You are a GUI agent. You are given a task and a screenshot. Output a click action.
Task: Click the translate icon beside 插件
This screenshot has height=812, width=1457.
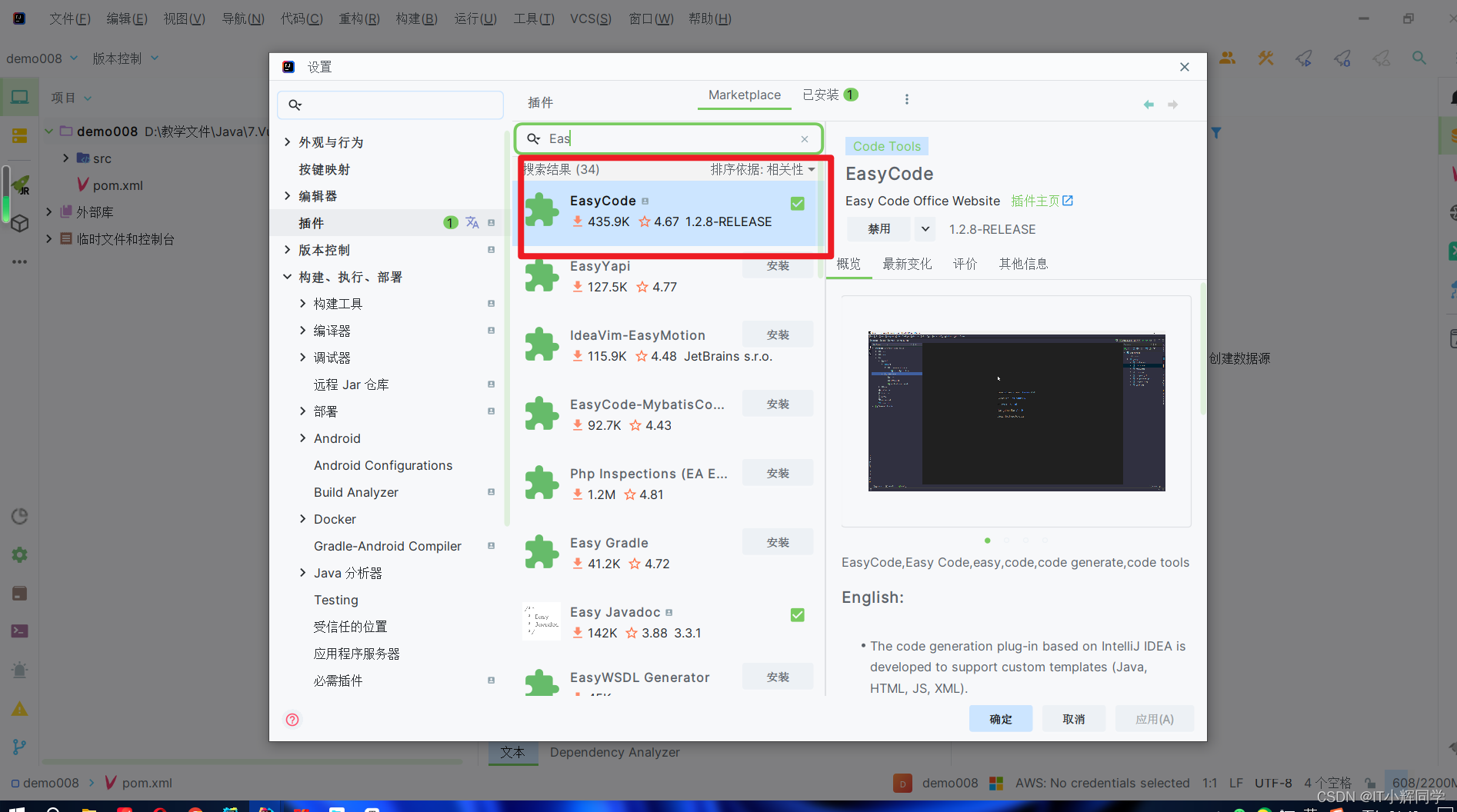coord(472,223)
